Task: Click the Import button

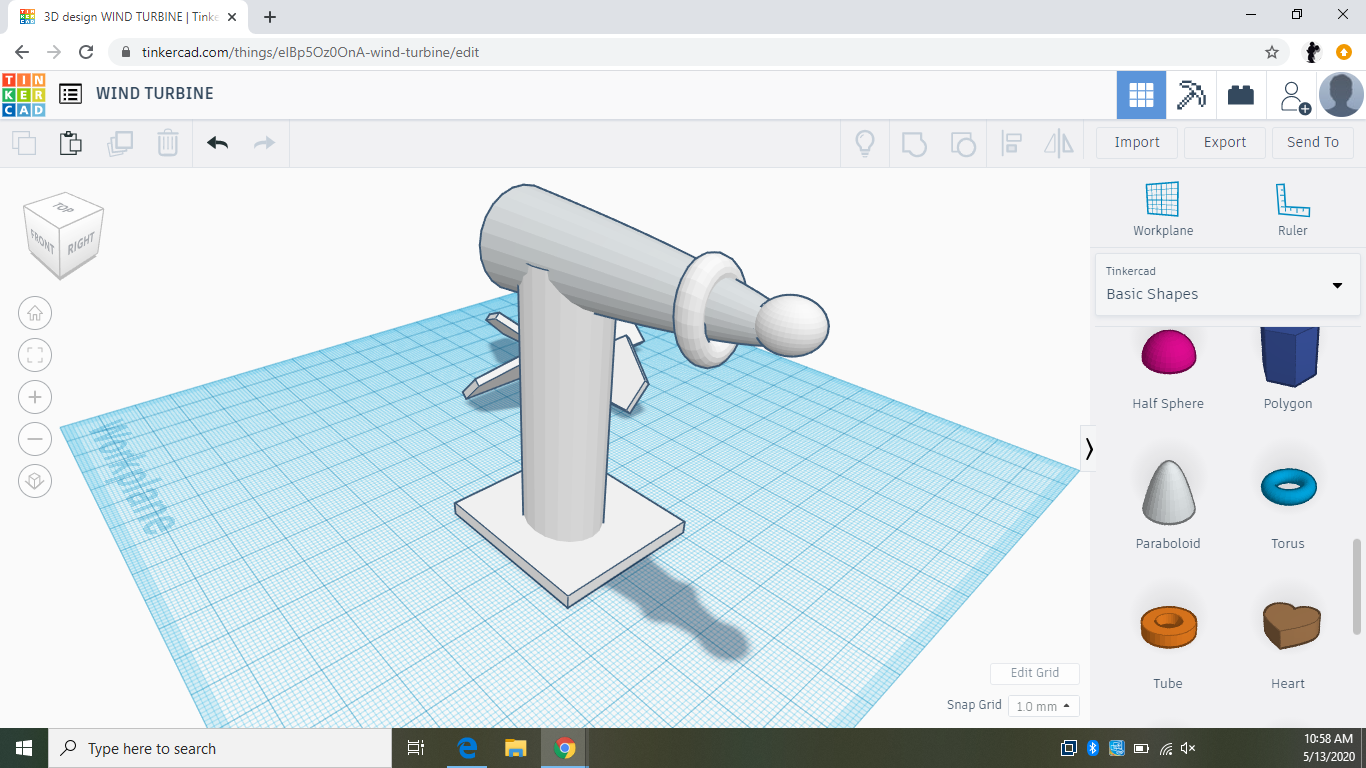Action: [1136, 142]
